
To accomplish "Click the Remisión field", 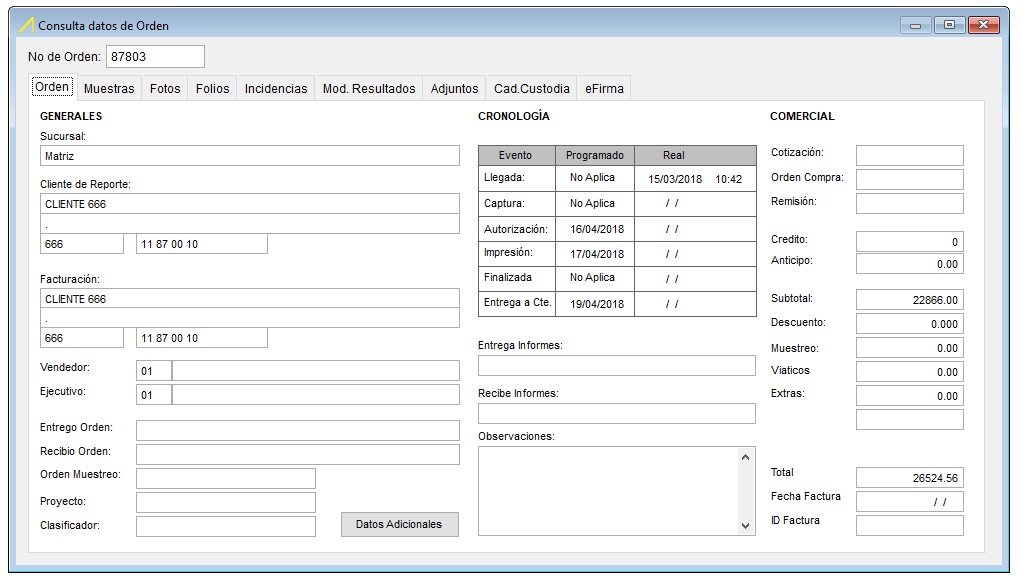I will point(909,204).
